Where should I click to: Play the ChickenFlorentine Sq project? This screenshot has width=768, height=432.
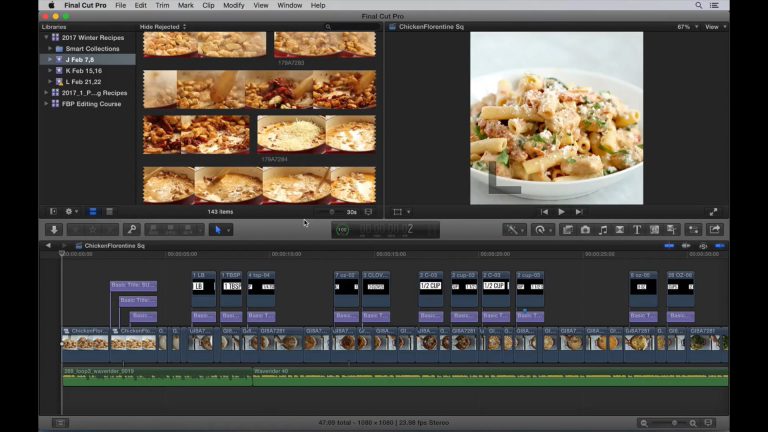coord(561,212)
